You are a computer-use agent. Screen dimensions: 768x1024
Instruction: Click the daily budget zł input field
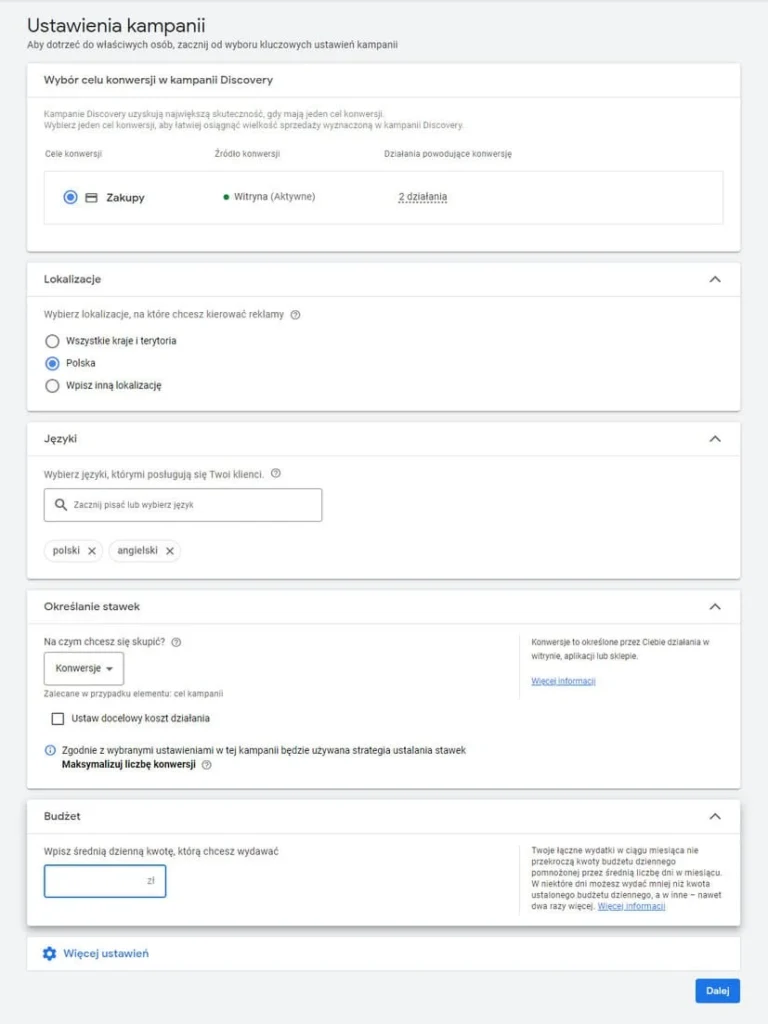coord(105,881)
